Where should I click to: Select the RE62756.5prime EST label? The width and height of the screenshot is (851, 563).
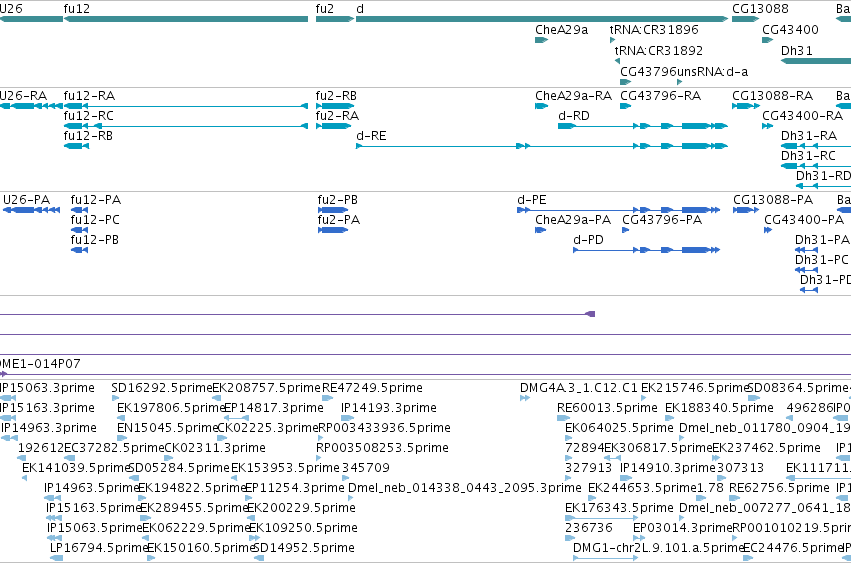(779, 488)
